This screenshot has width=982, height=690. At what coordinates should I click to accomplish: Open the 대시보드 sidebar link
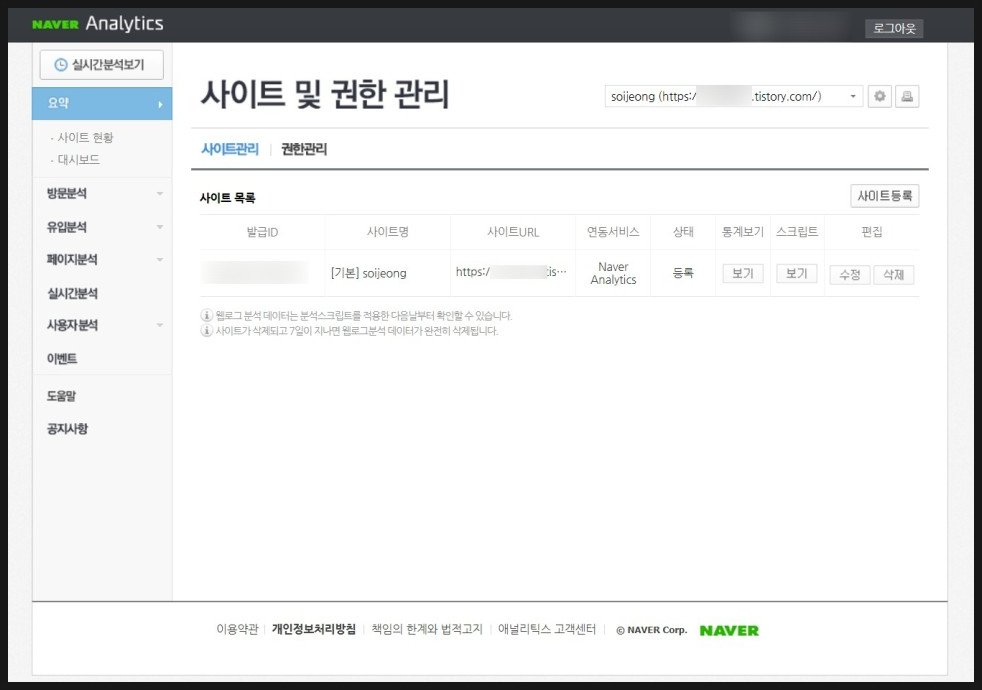[78, 159]
